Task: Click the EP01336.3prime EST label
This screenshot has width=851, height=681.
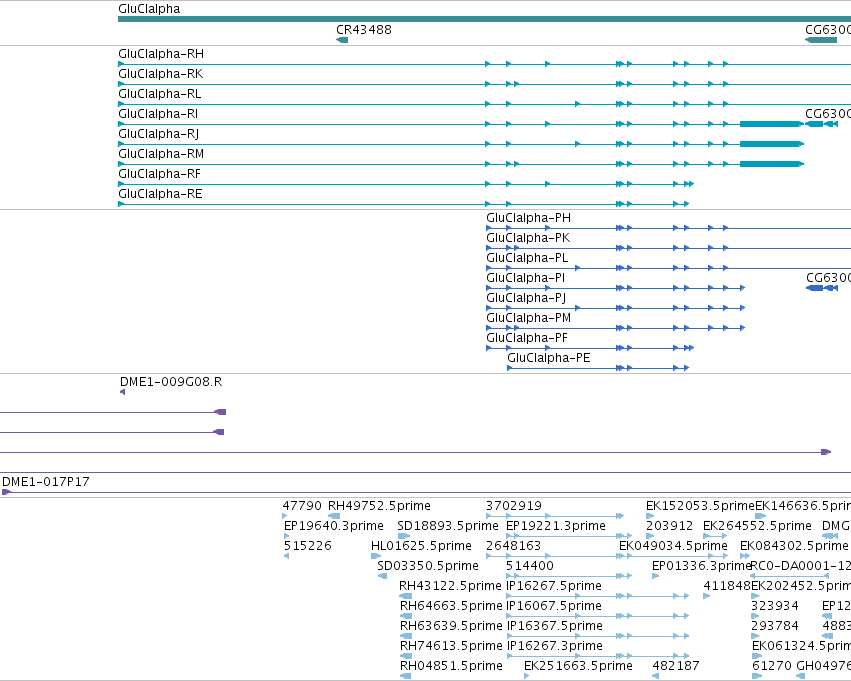Action: point(701,567)
